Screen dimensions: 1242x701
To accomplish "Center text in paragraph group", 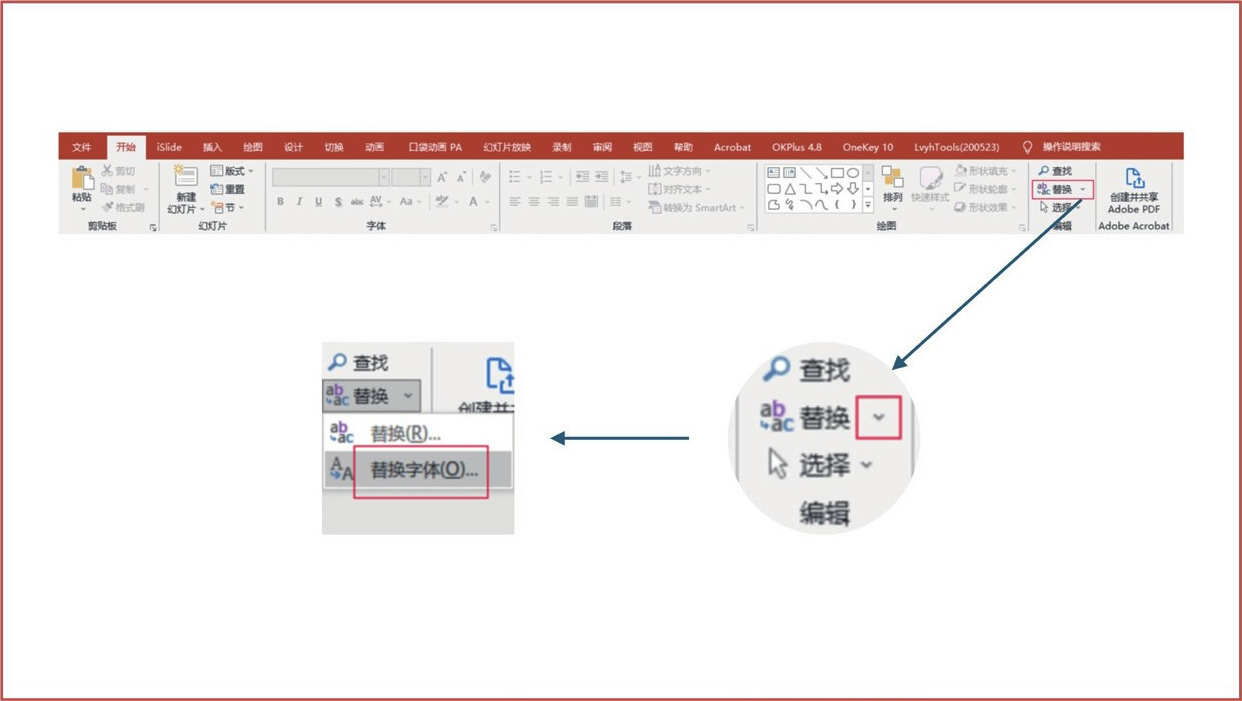I will pos(533,202).
